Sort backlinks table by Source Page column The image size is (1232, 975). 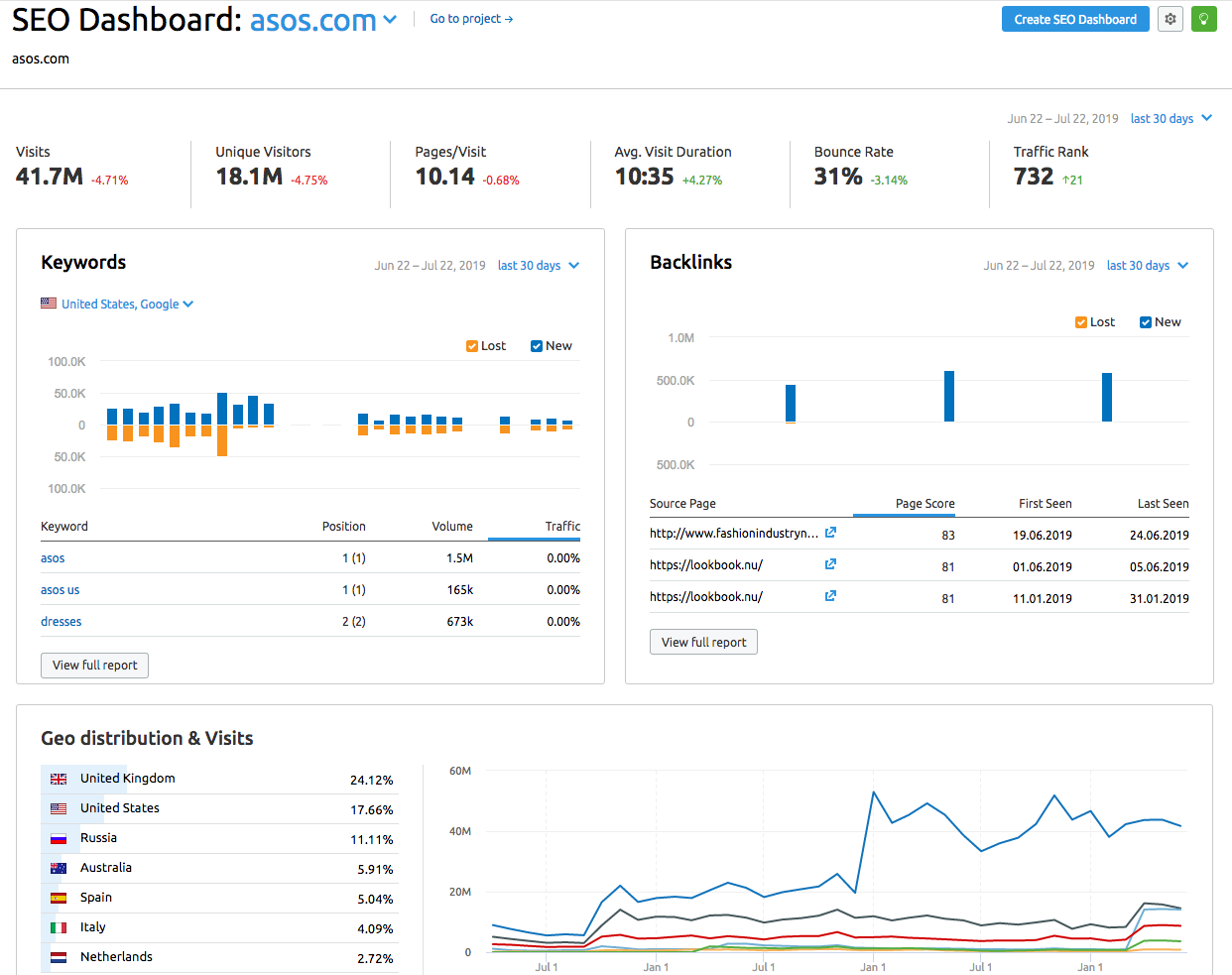[x=682, y=504]
